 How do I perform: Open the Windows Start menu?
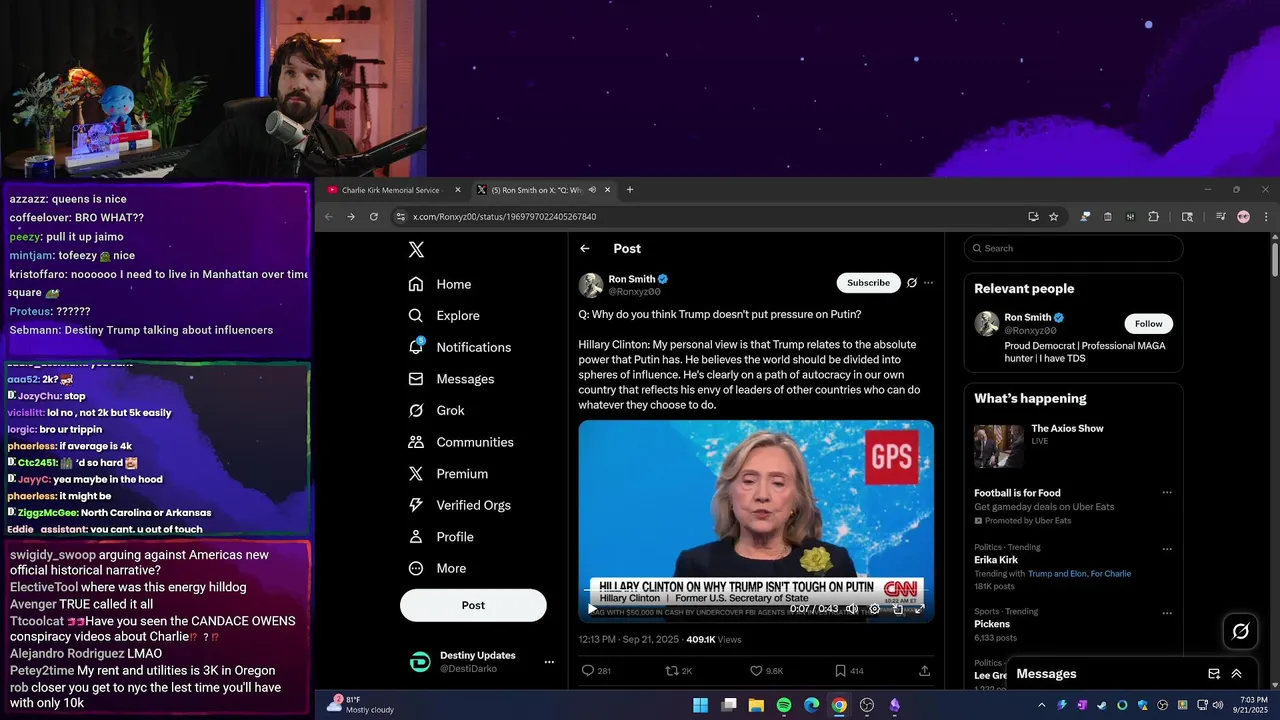click(701, 705)
